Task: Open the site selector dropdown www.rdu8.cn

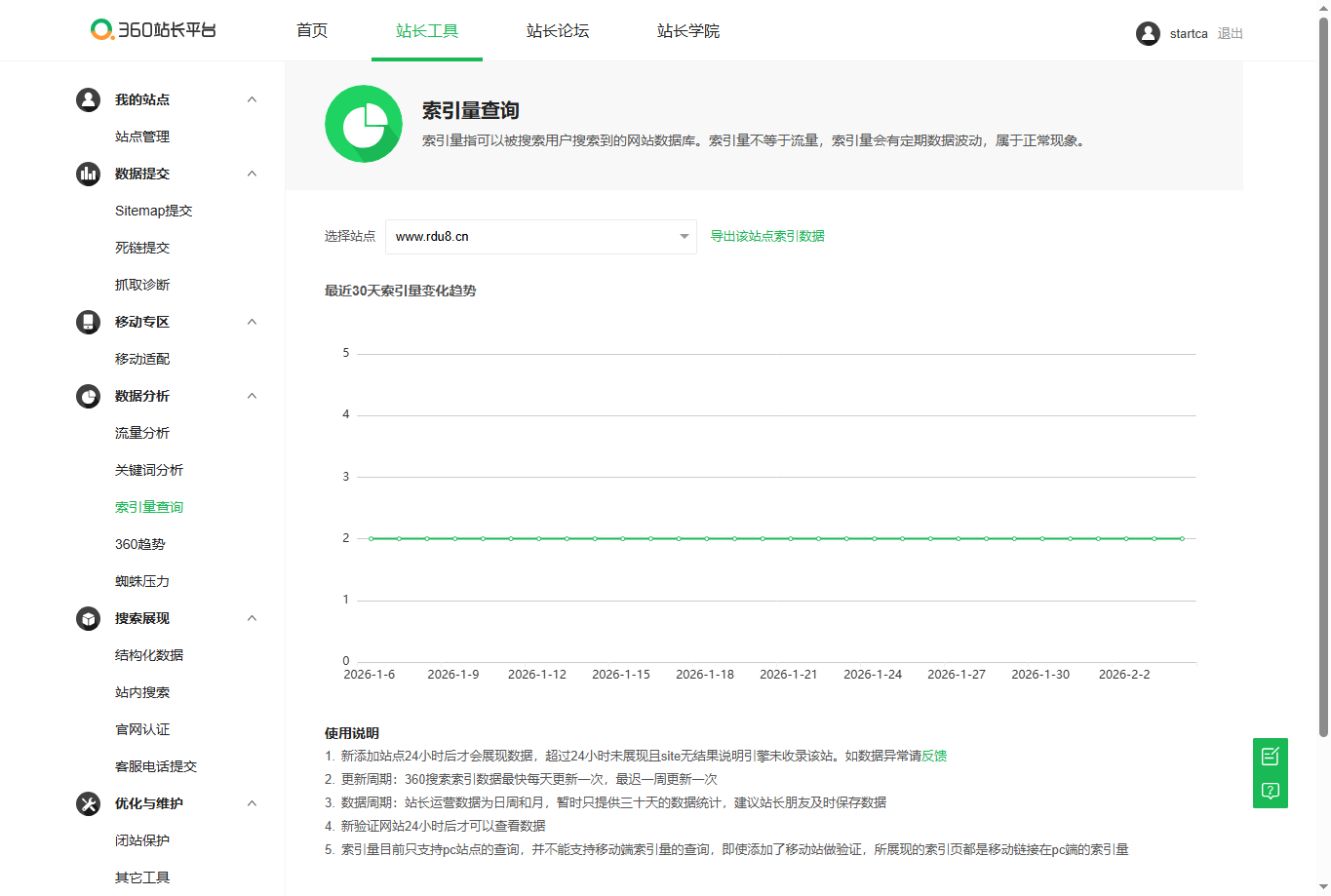Action: (x=541, y=237)
